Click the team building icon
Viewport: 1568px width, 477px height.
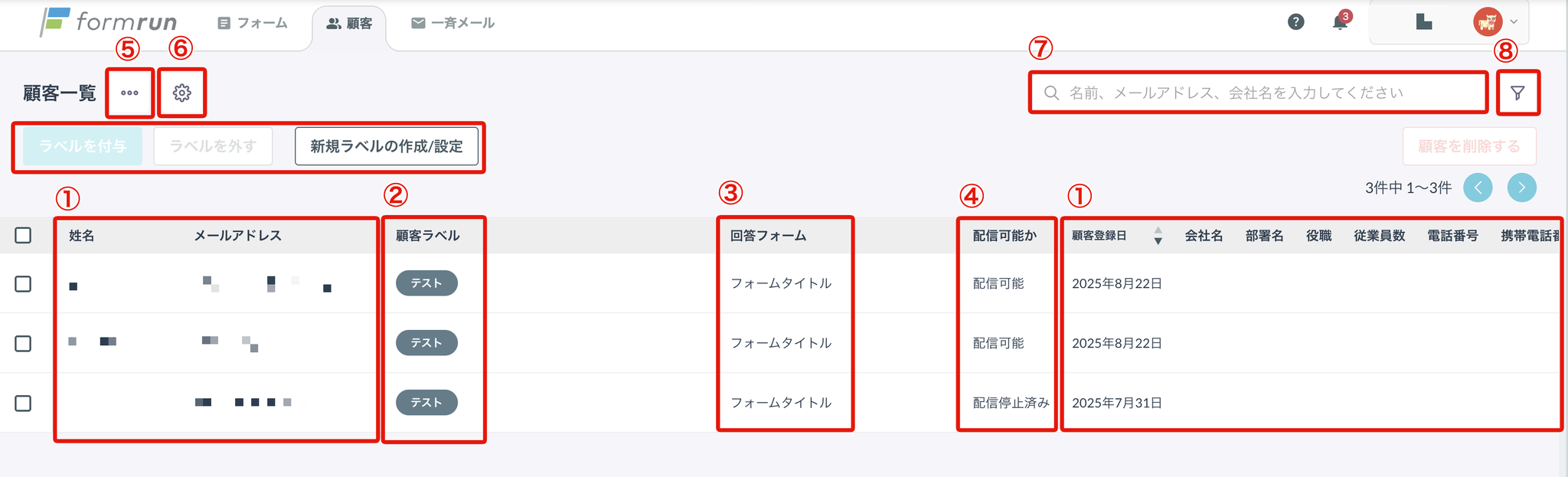pyautogui.click(x=1423, y=22)
